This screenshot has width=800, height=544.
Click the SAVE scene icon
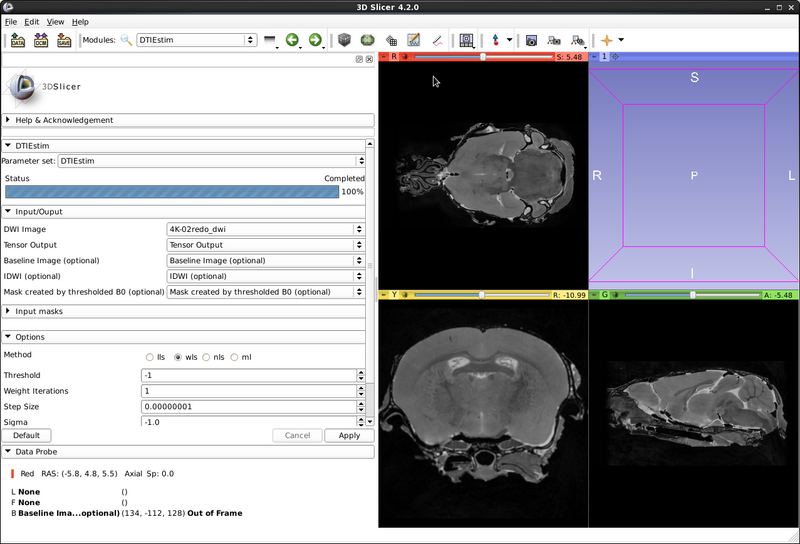[64, 40]
